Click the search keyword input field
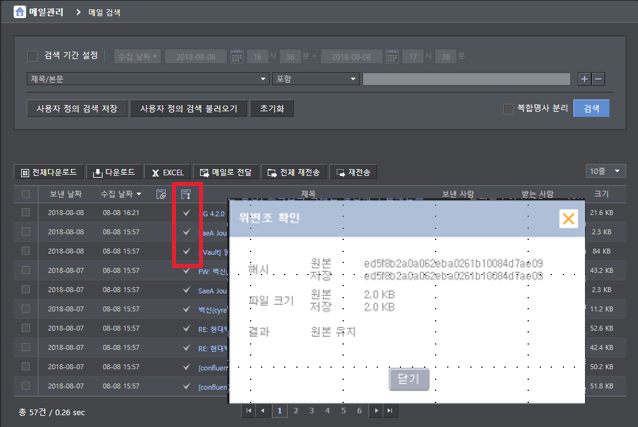 coord(466,79)
